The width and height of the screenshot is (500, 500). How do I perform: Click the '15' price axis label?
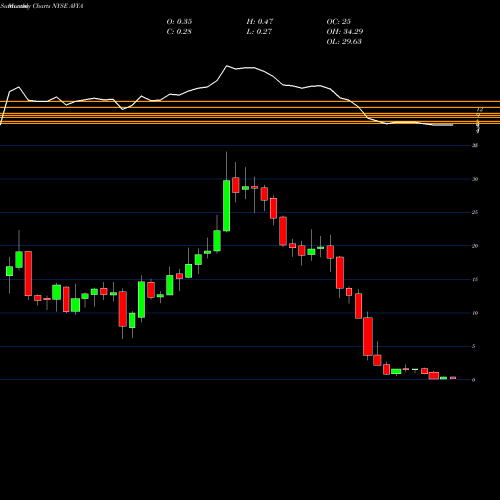pyautogui.click(x=475, y=279)
